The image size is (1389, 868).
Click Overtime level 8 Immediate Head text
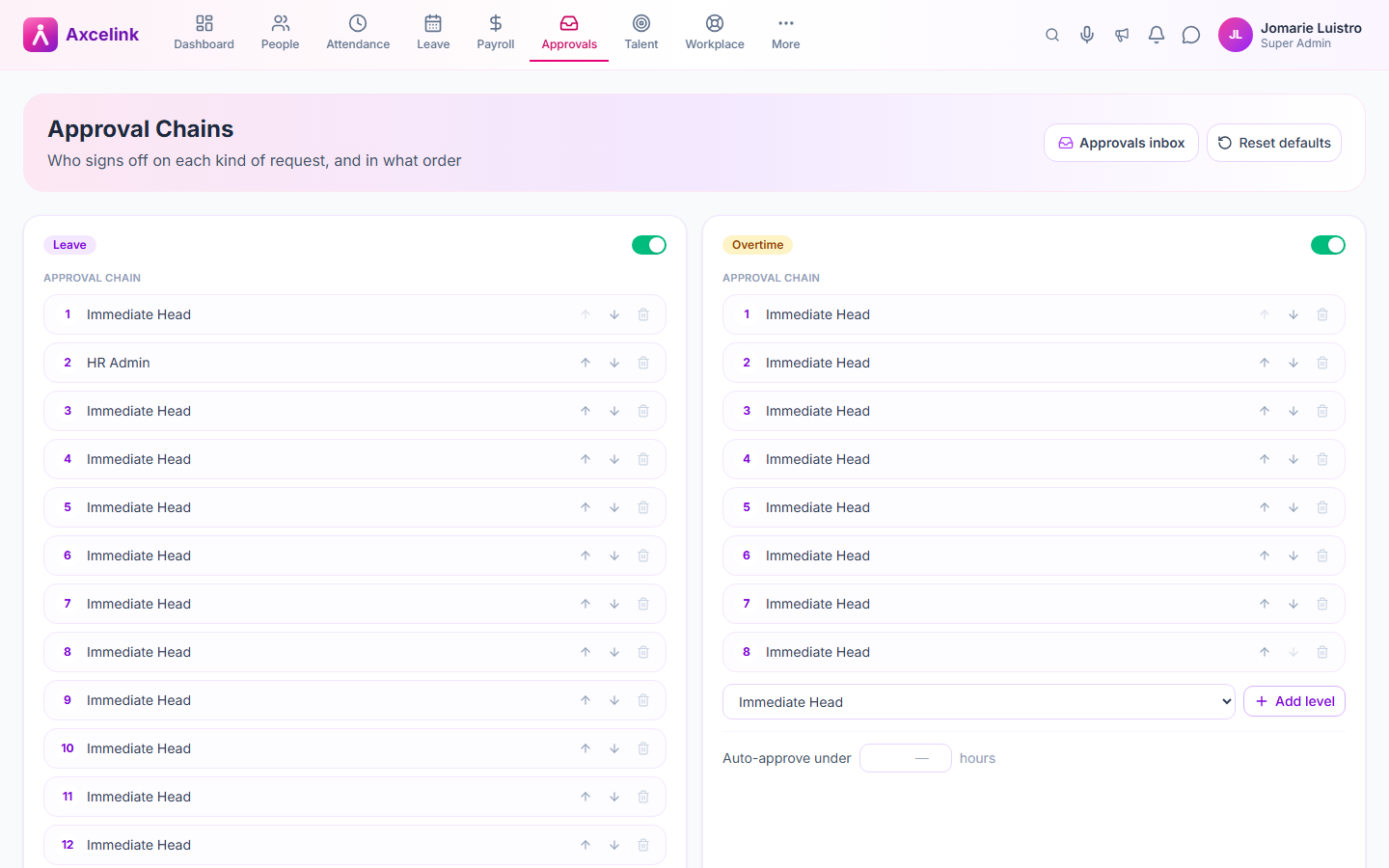(818, 652)
